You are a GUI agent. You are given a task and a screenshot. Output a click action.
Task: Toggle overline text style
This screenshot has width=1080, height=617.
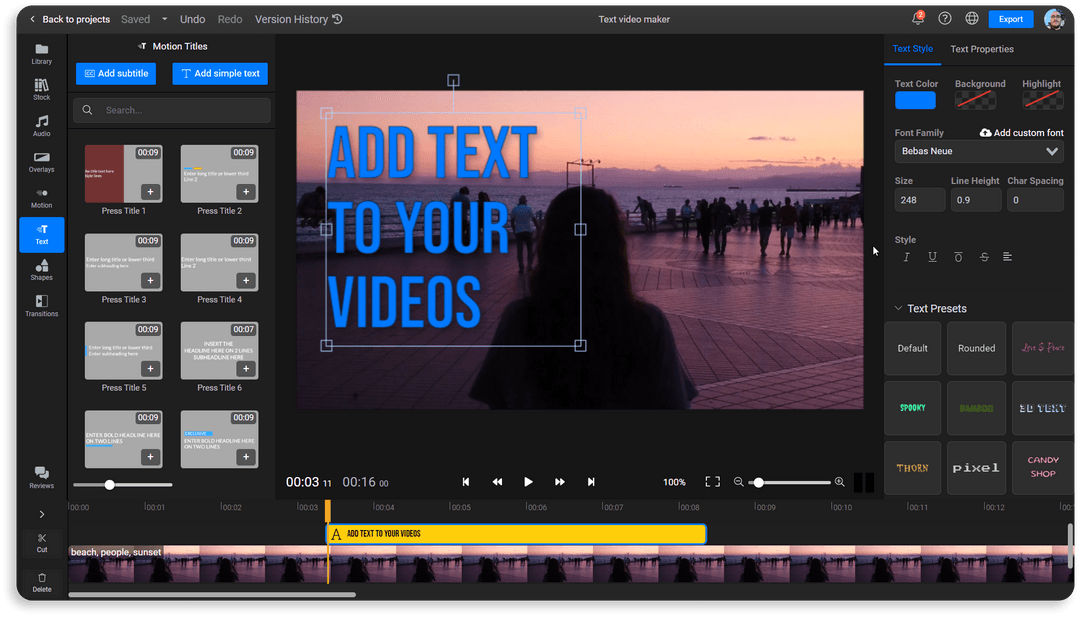coord(958,257)
